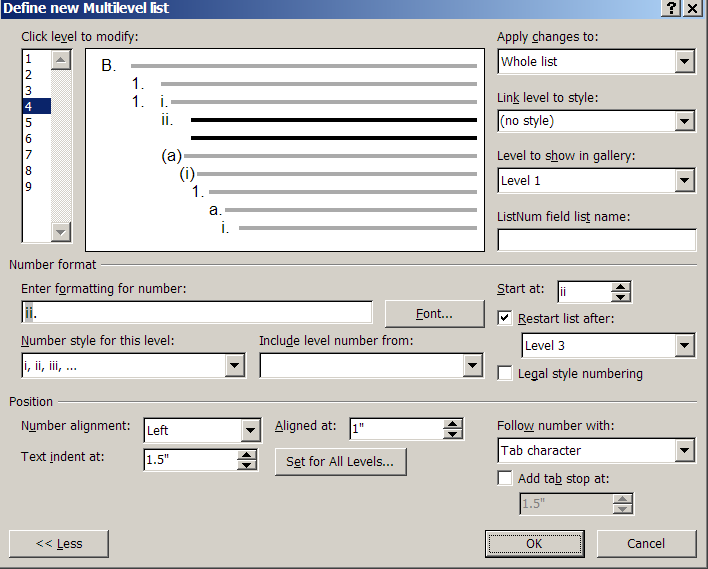Enable the Add tab stop at checkbox
This screenshot has width=708, height=569.
[505, 478]
